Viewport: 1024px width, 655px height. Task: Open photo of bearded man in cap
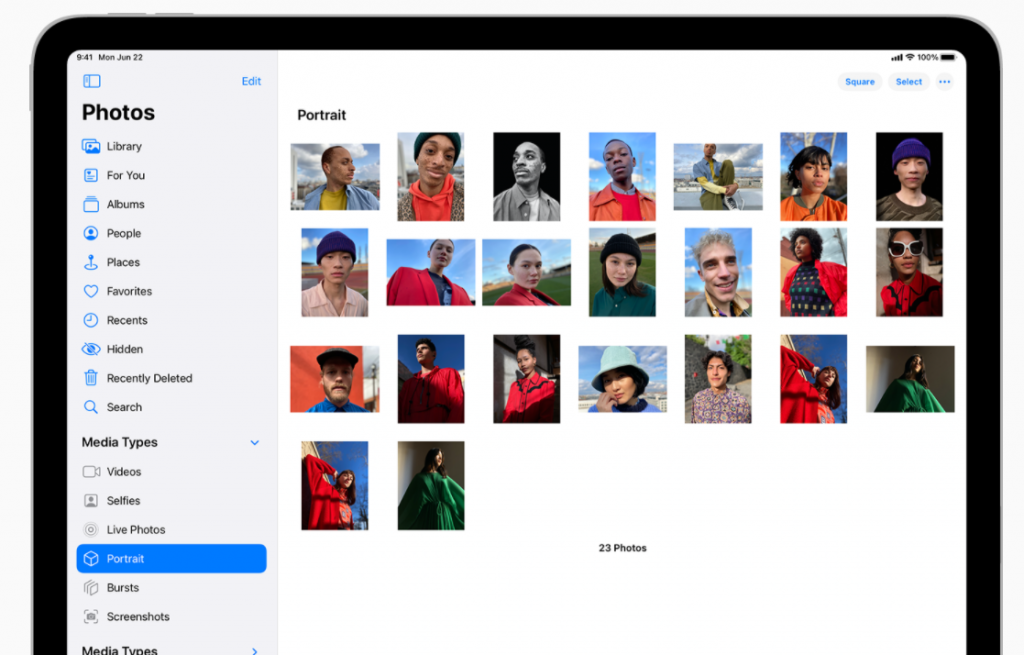tap(334, 379)
